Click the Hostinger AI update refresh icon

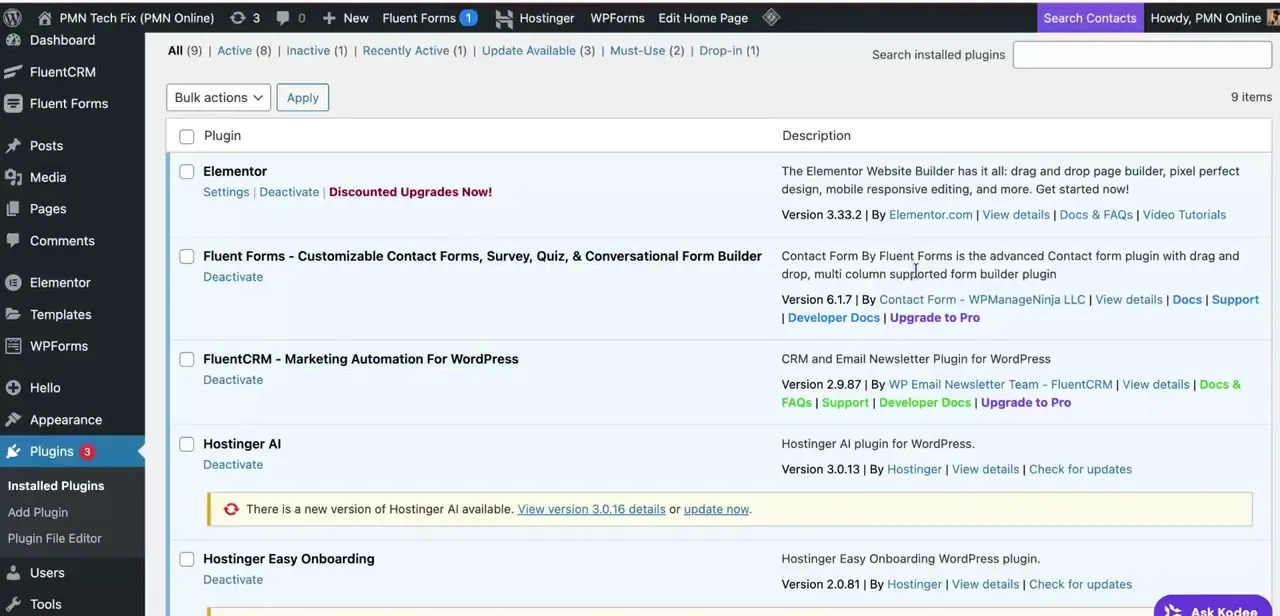(x=231, y=509)
